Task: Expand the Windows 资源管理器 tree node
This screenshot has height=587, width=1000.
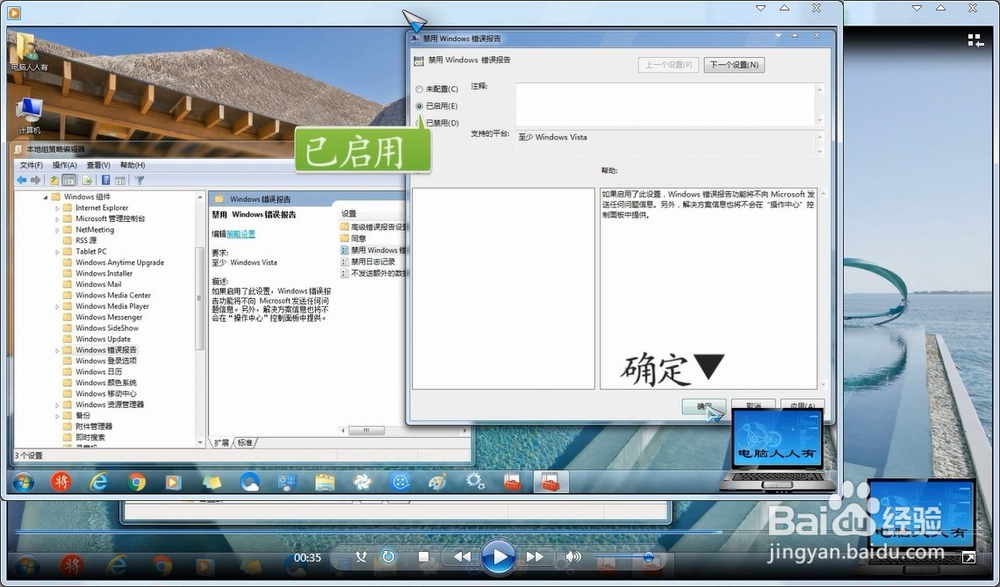Action: 57,405
